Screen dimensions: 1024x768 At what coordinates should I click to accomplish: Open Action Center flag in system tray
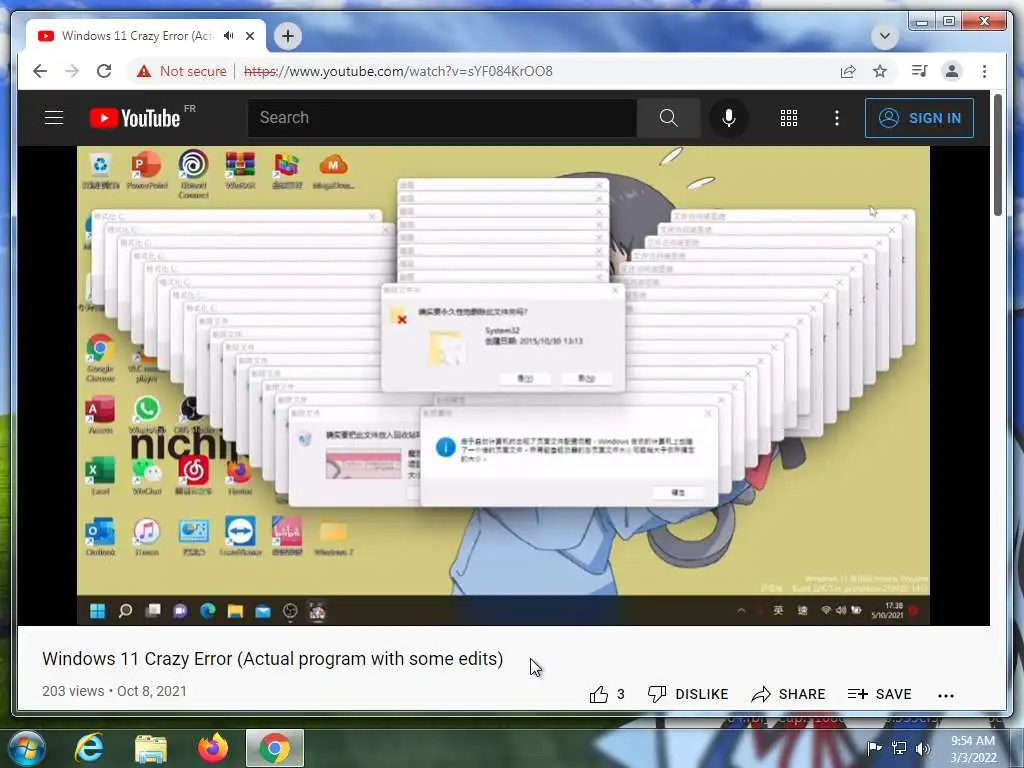click(874, 748)
